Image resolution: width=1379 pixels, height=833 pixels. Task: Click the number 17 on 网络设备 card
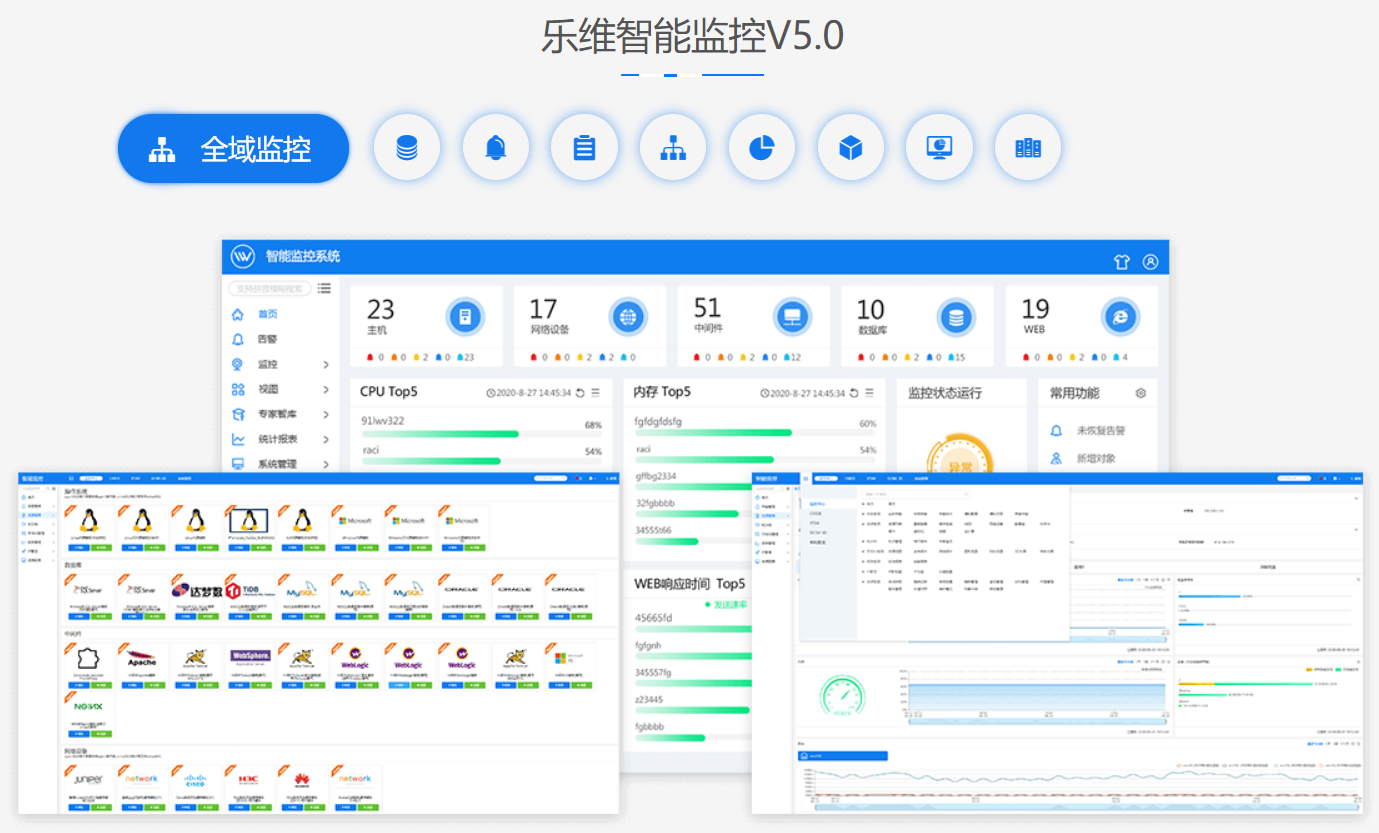543,309
